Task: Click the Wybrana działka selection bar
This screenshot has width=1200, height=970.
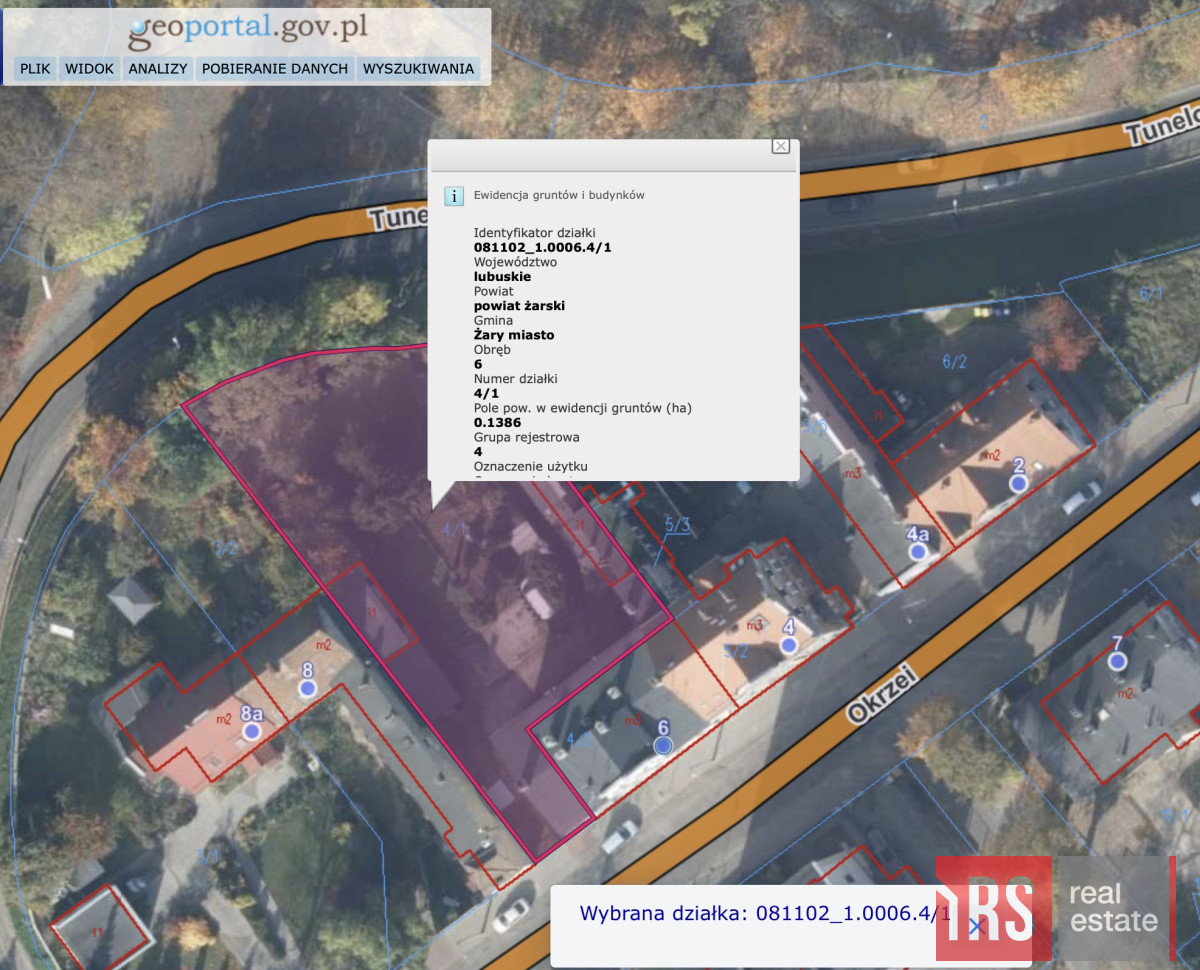Action: point(750,913)
